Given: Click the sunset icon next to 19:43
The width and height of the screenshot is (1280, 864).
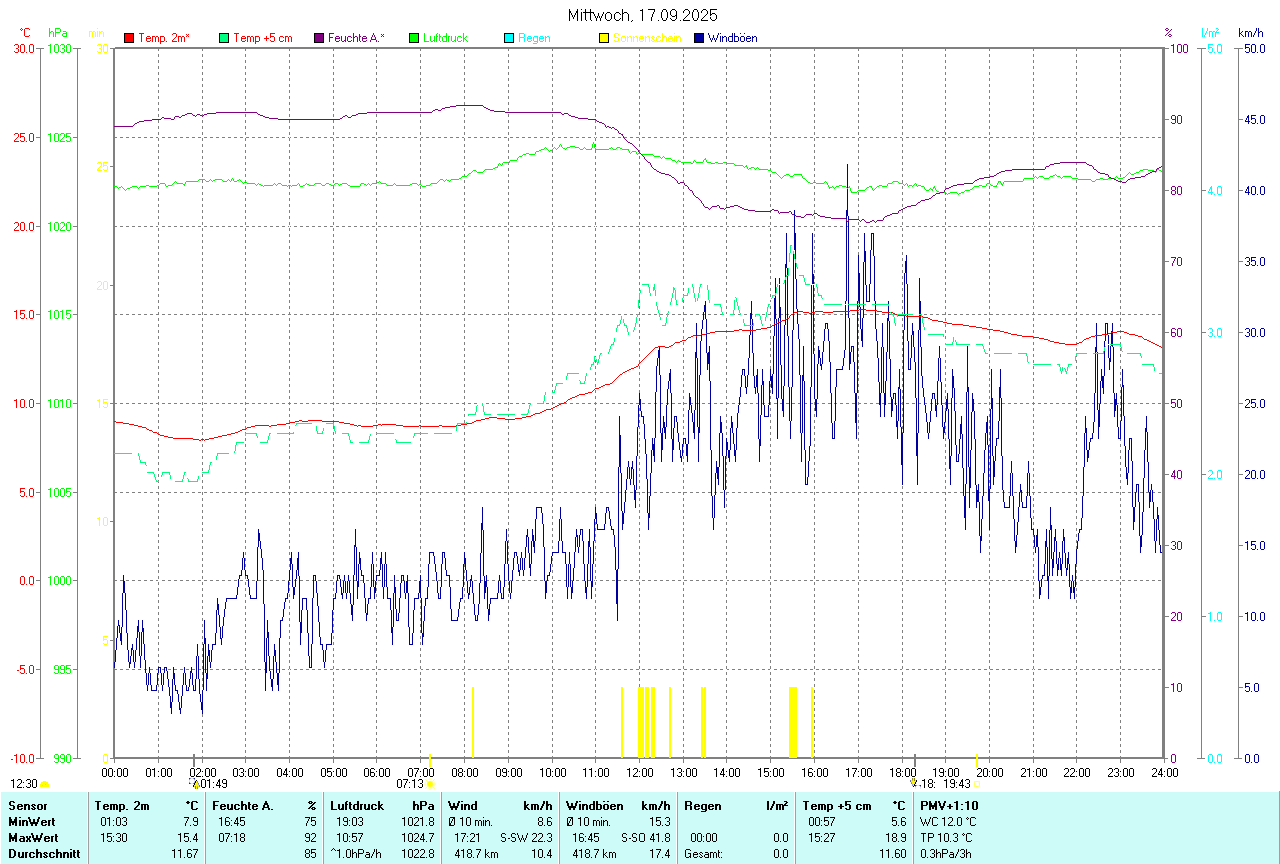Looking at the screenshot, I should [x=978, y=785].
